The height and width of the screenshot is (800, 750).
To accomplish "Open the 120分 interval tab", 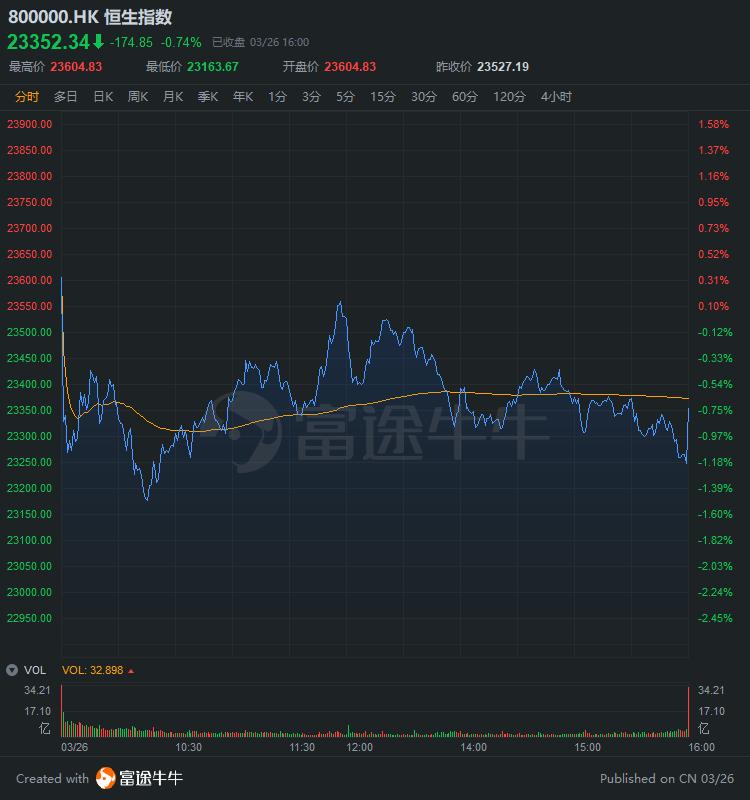I will coord(509,96).
